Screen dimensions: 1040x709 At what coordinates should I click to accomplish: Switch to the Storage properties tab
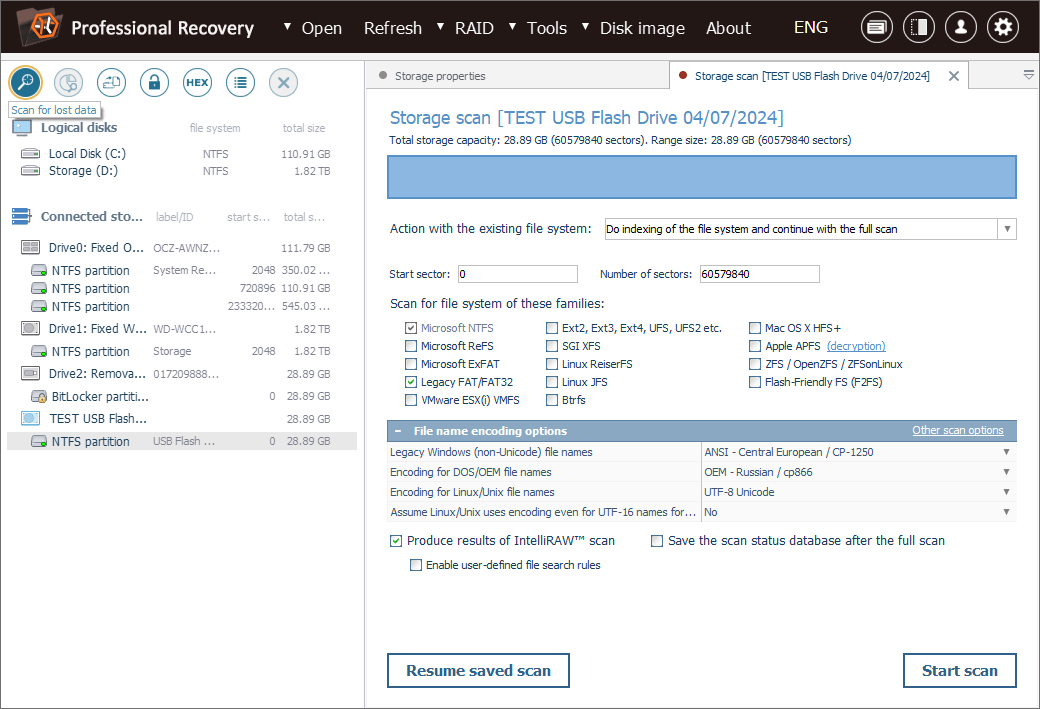(x=440, y=76)
